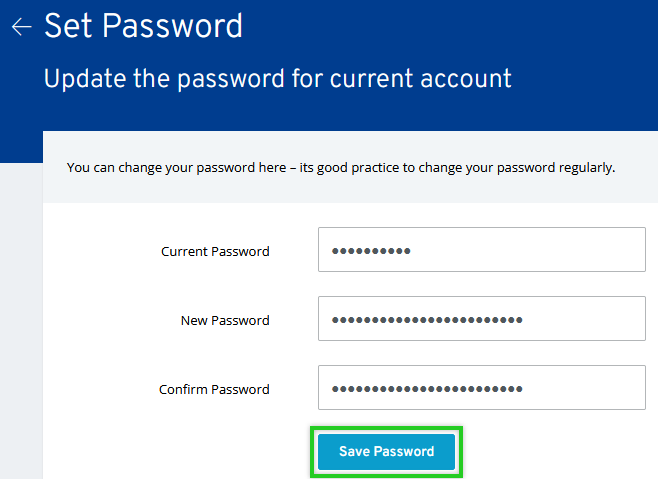
Task: Focus the Current Password input field
Action: click(x=481, y=250)
